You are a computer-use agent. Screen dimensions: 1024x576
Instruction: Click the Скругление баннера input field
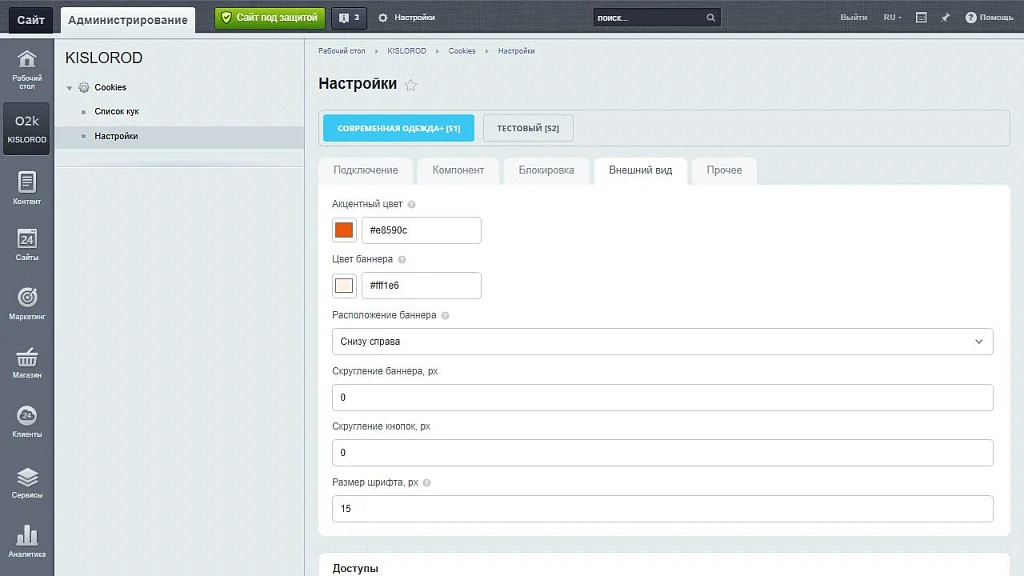click(662, 397)
